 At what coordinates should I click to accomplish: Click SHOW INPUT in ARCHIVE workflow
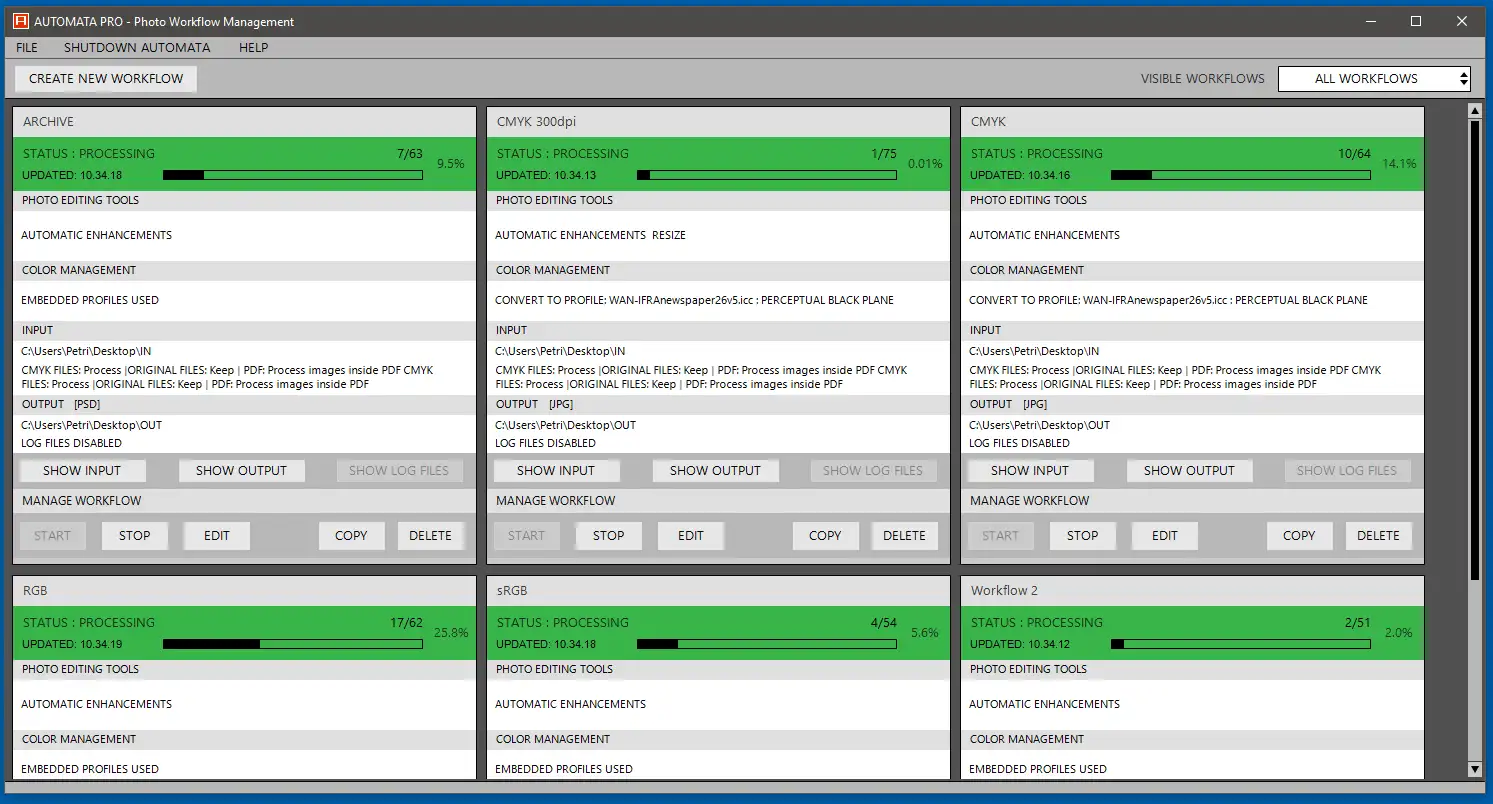pos(82,471)
